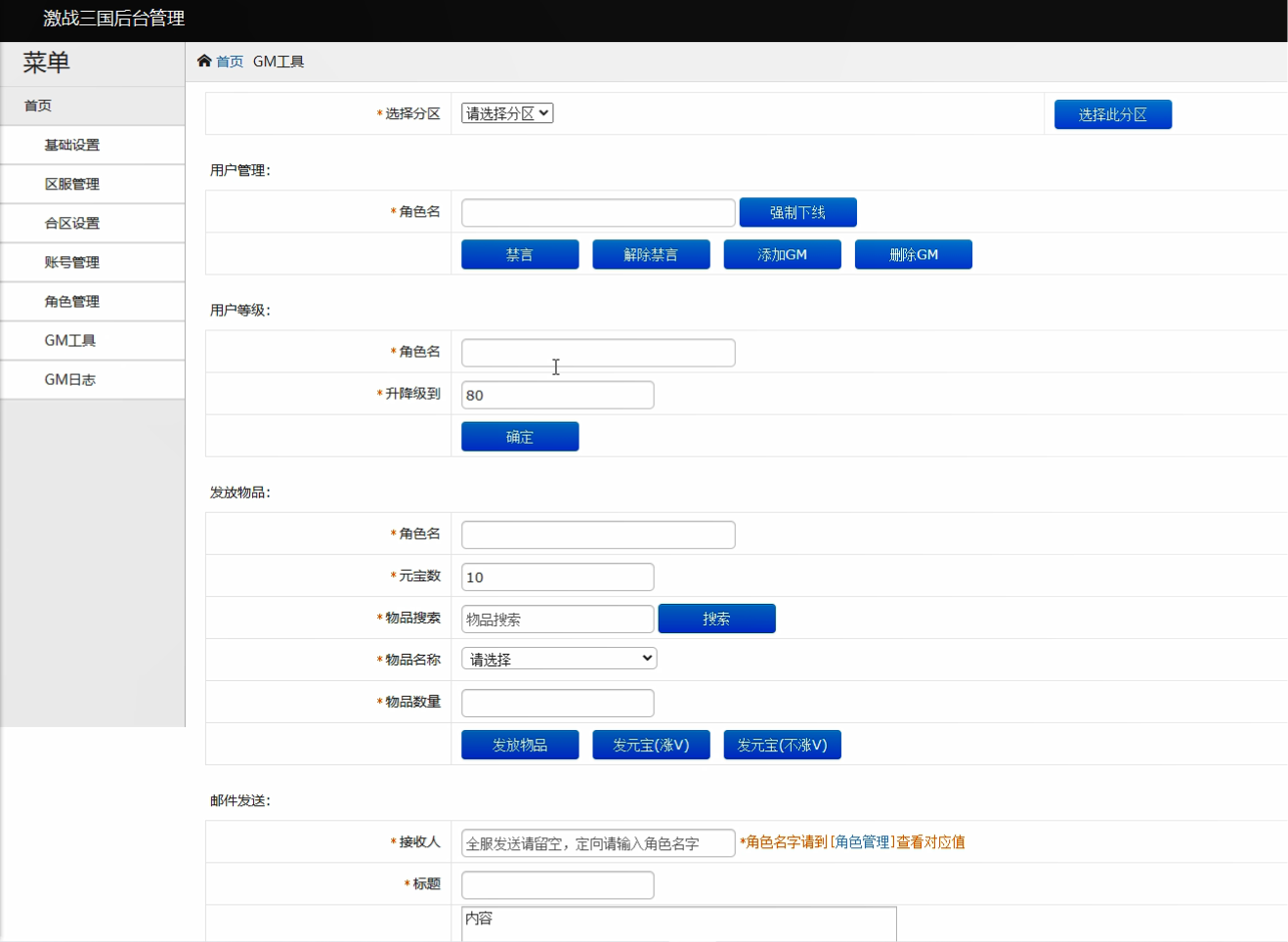Click the GM工具 breadcrumb text
Screen dimensions: 1288x942
click(x=279, y=62)
